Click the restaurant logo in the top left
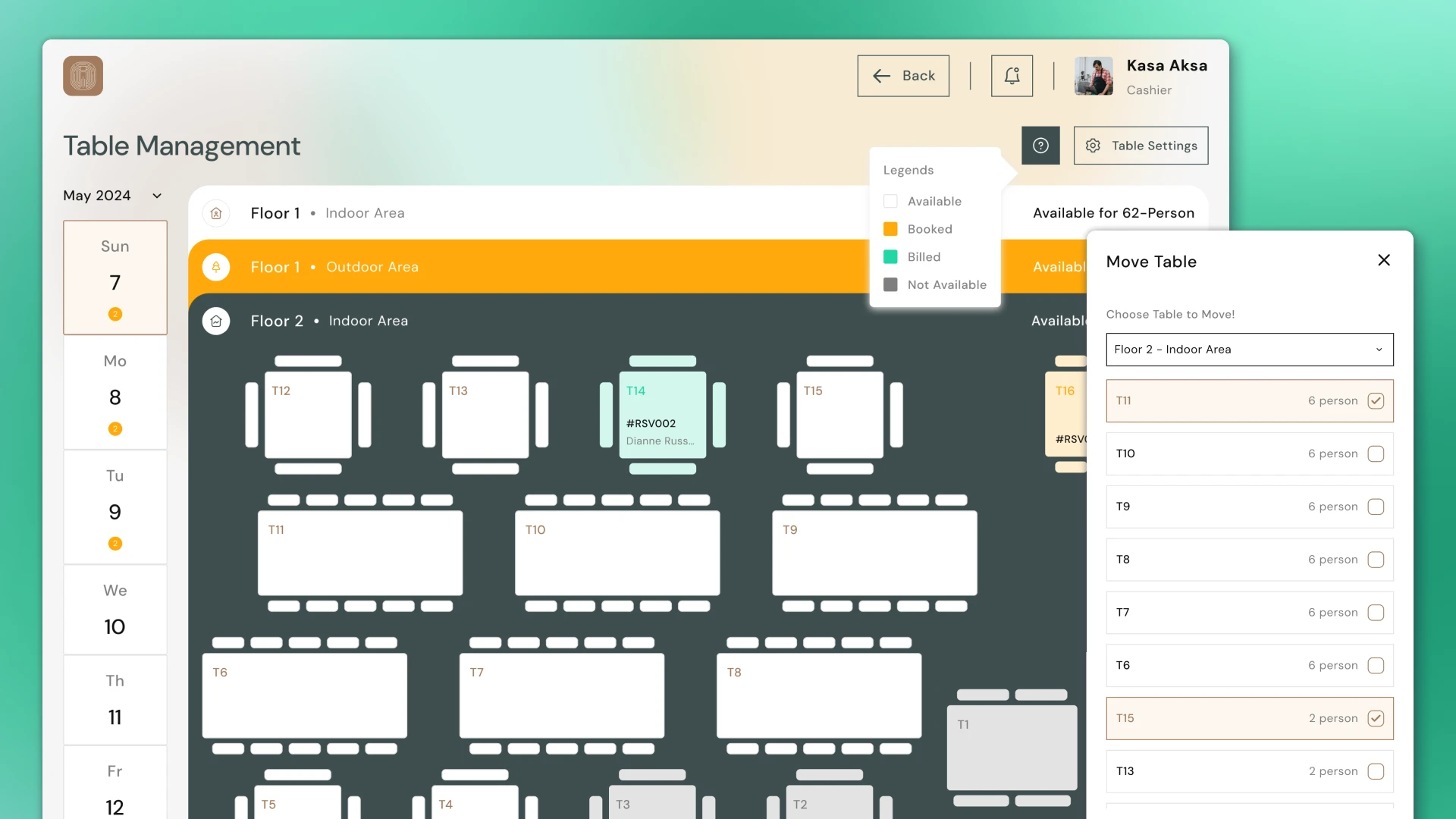 click(x=82, y=76)
